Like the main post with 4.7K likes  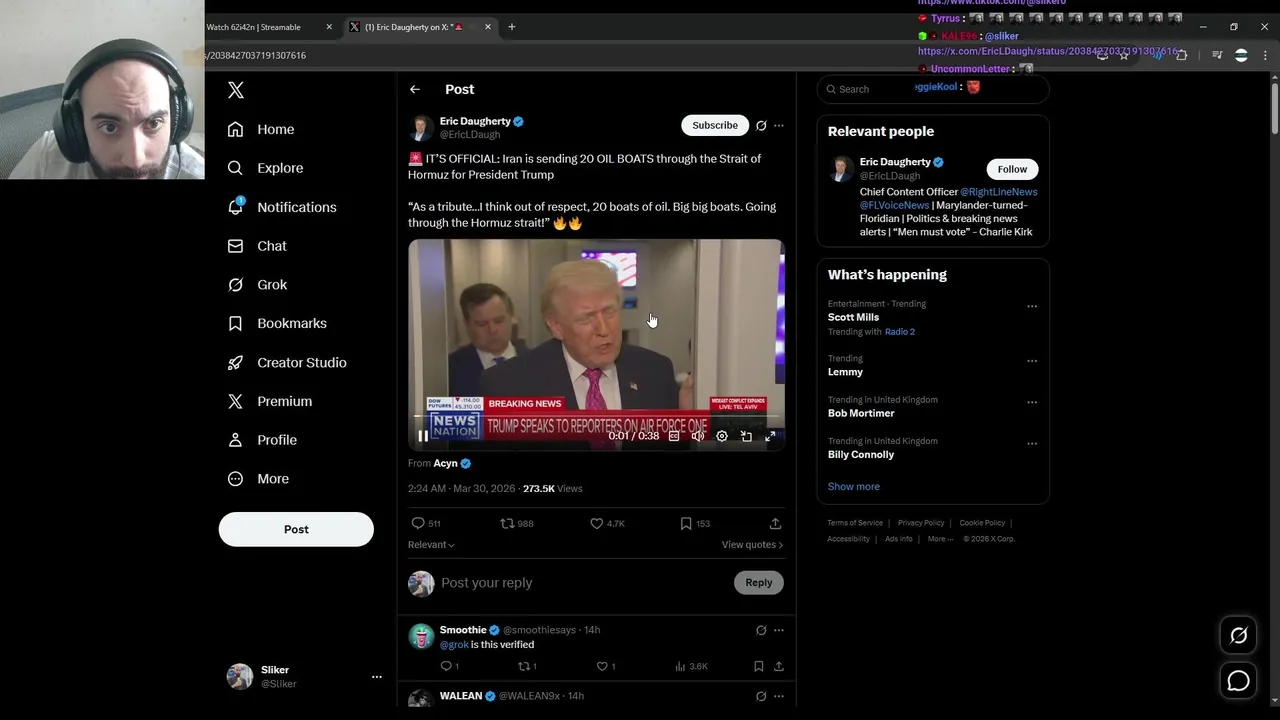click(596, 523)
